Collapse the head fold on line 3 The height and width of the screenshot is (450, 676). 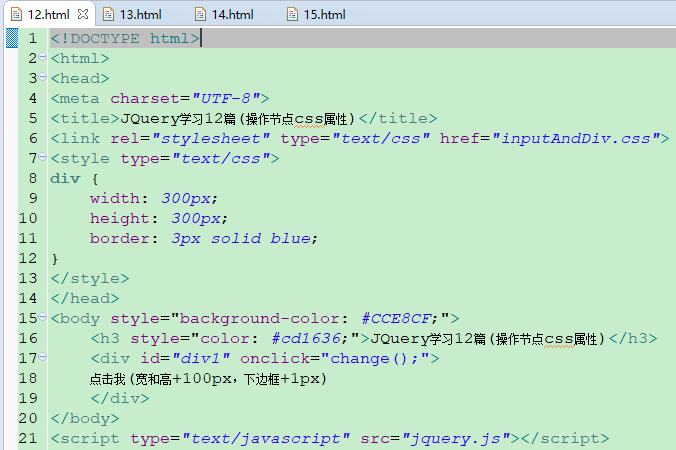pos(42,77)
